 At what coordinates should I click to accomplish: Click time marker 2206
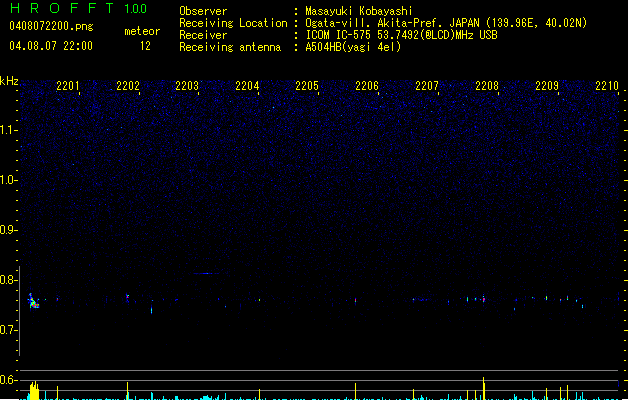coord(367,85)
